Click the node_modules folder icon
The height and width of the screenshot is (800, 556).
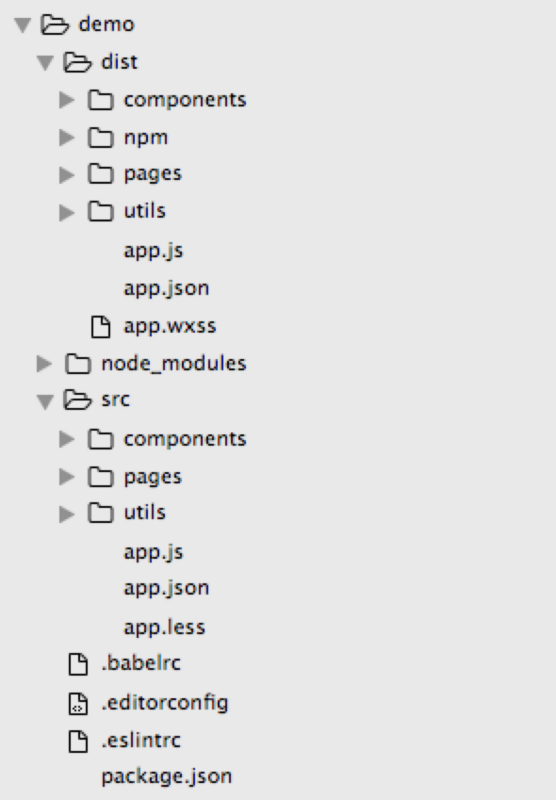(78, 364)
